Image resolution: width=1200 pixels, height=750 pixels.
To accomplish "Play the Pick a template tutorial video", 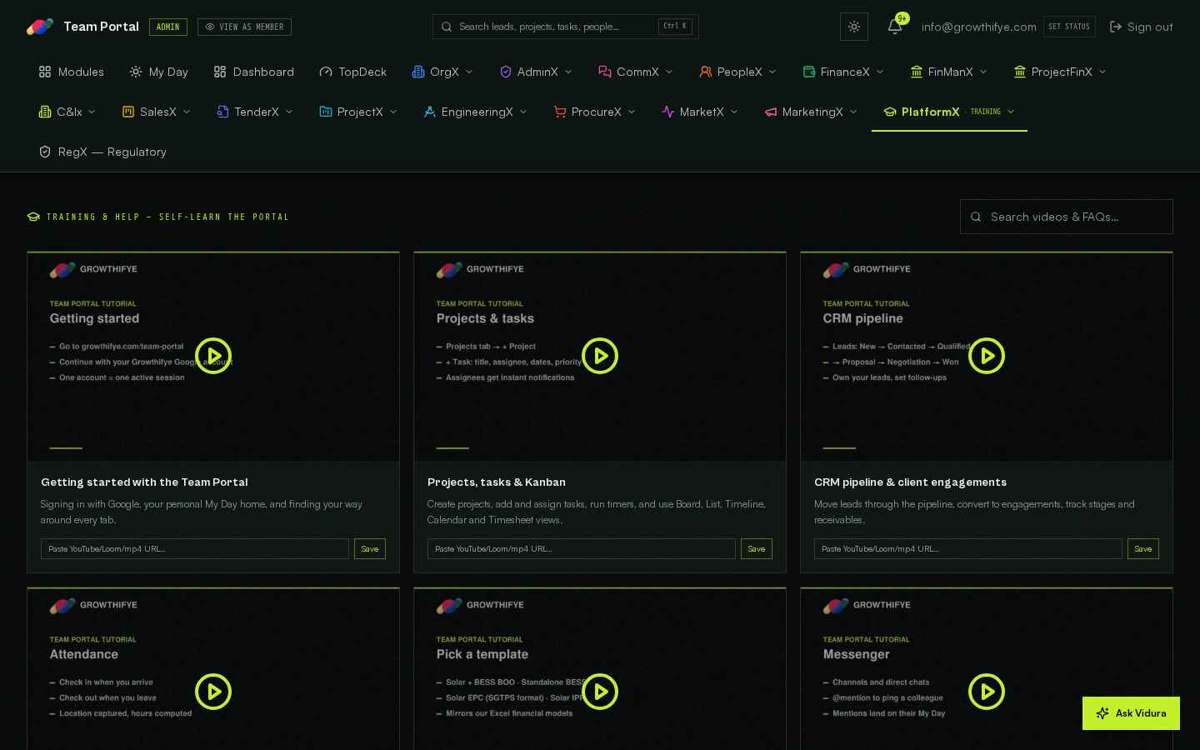I will click(x=600, y=692).
